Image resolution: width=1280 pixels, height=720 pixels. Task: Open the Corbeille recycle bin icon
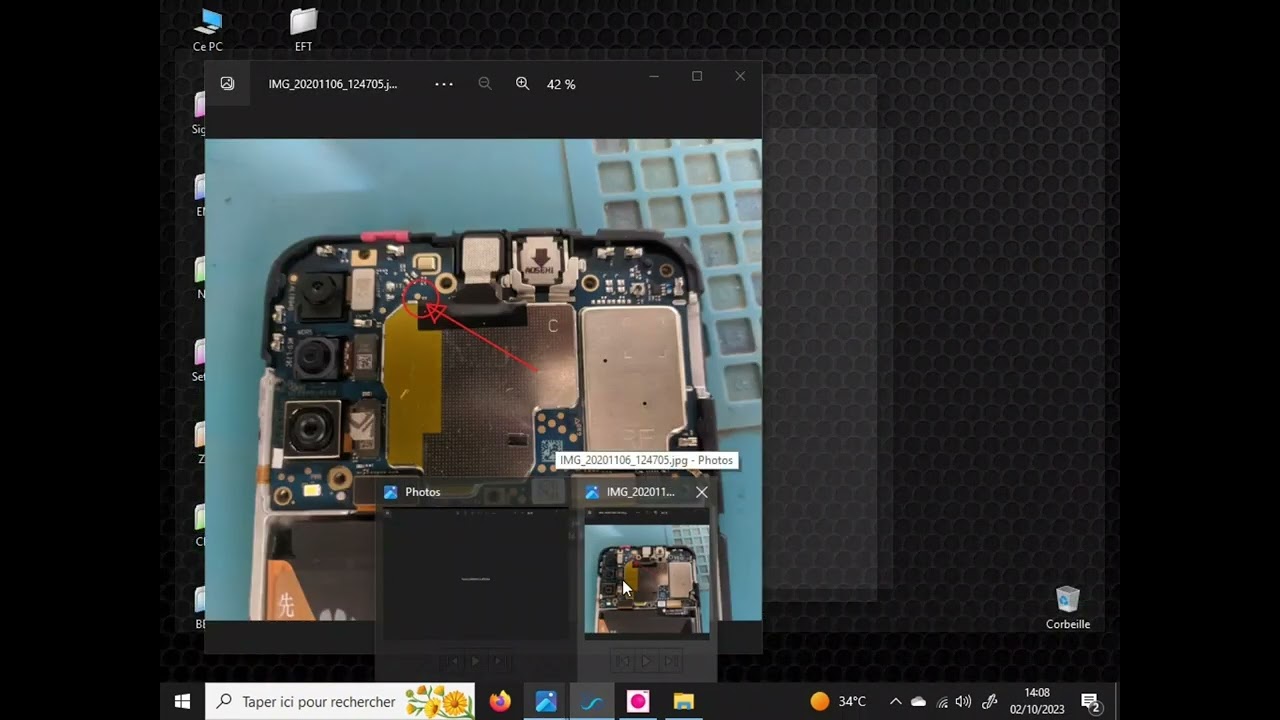click(x=1068, y=607)
